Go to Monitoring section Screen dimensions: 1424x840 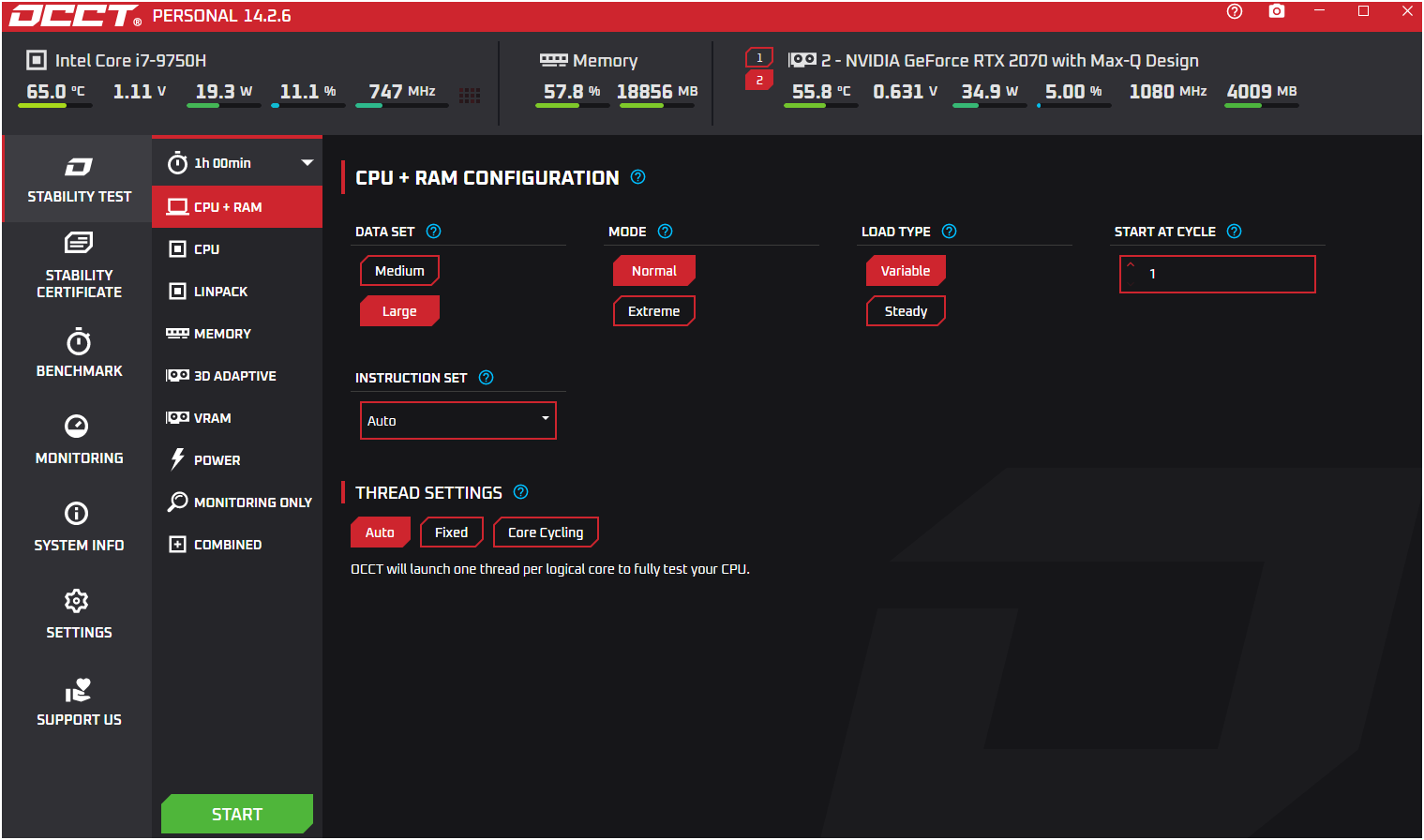tap(79, 441)
